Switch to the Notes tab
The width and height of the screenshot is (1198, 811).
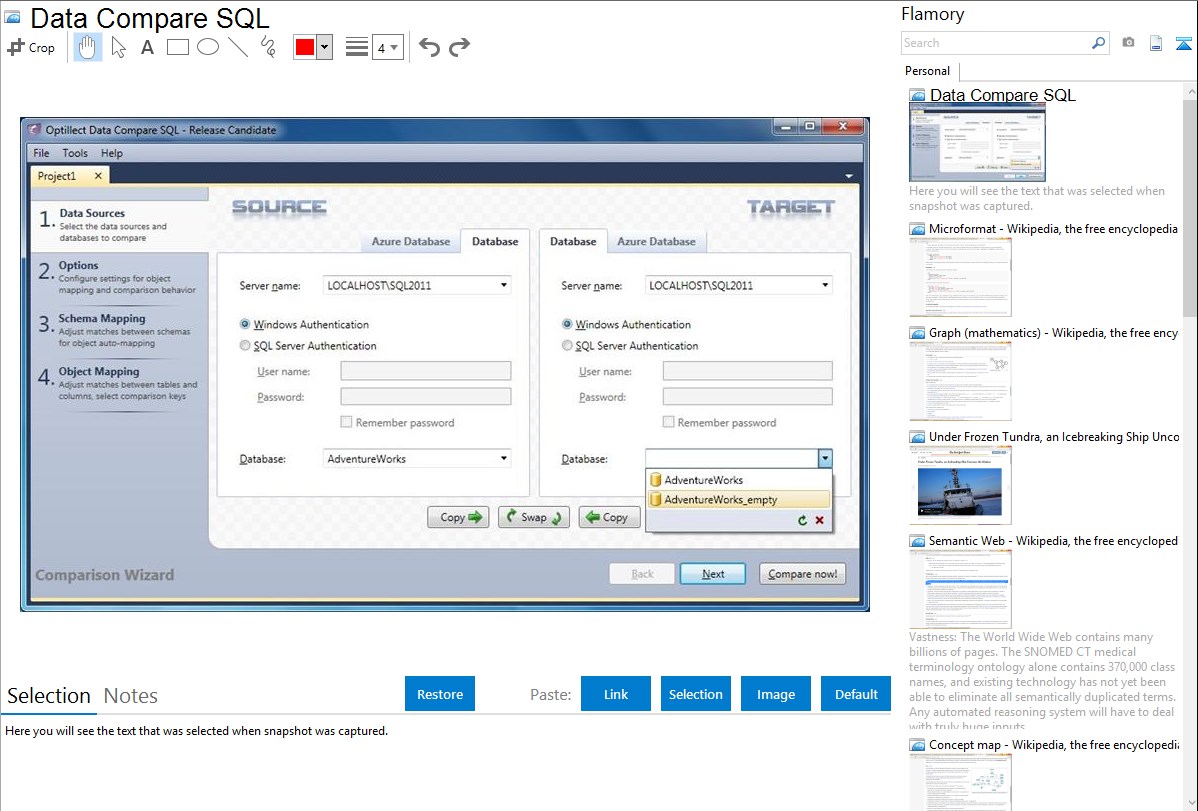pos(131,696)
